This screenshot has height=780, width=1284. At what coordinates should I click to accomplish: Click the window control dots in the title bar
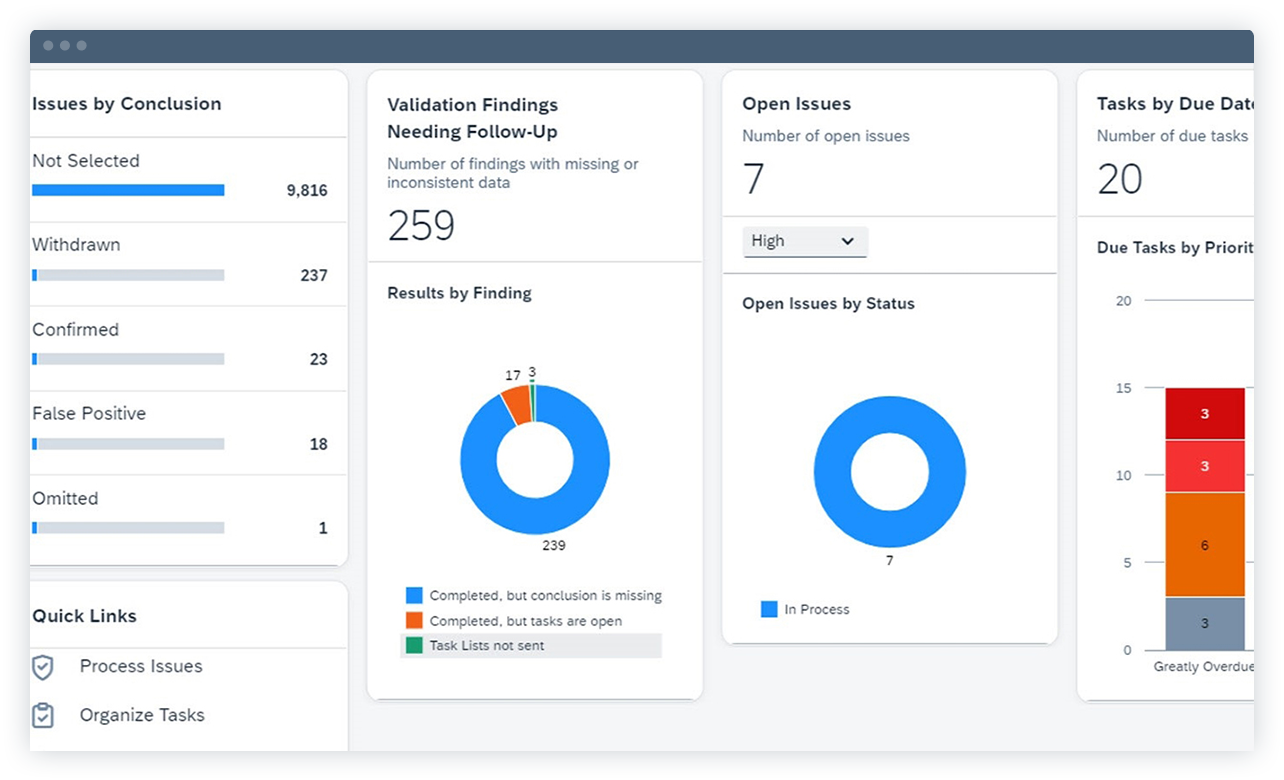pos(62,45)
